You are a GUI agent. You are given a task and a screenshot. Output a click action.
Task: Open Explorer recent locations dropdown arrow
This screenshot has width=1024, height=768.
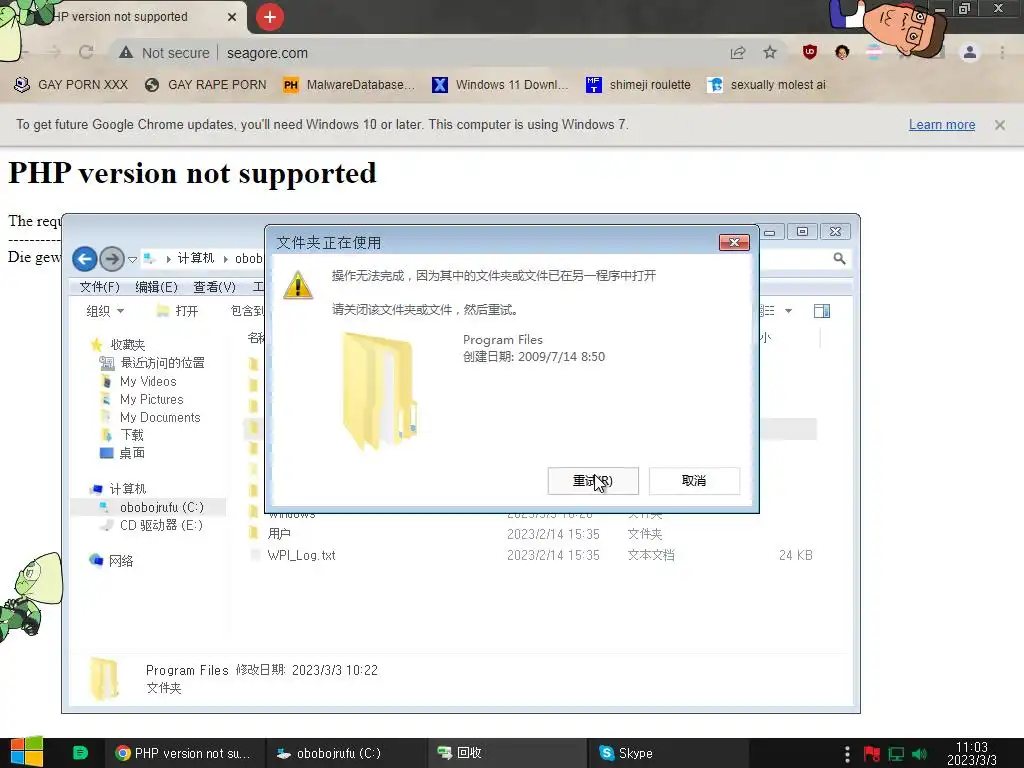(133, 260)
